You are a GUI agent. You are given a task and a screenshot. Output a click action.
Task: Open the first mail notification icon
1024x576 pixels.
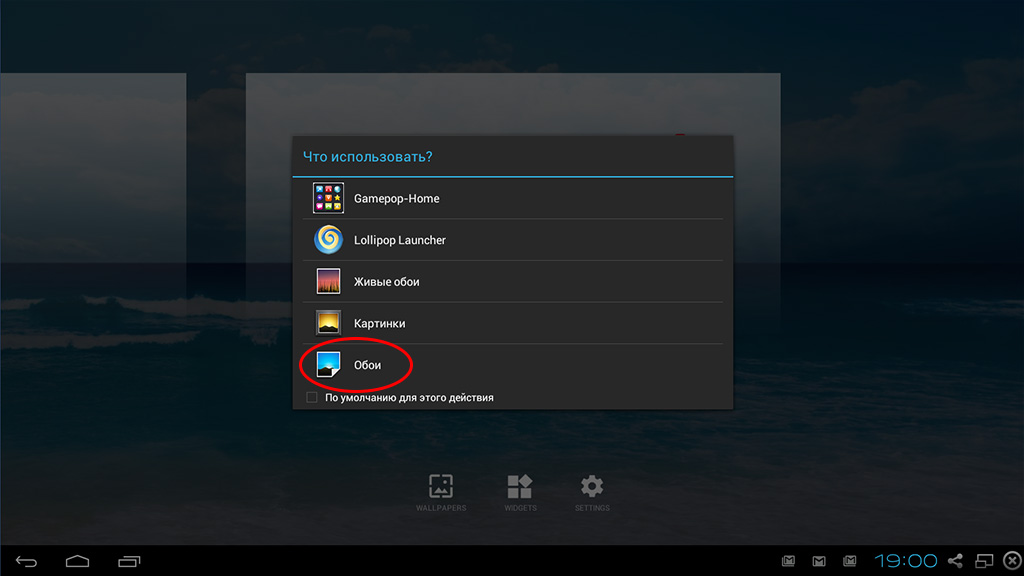pyautogui.click(x=788, y=561)
